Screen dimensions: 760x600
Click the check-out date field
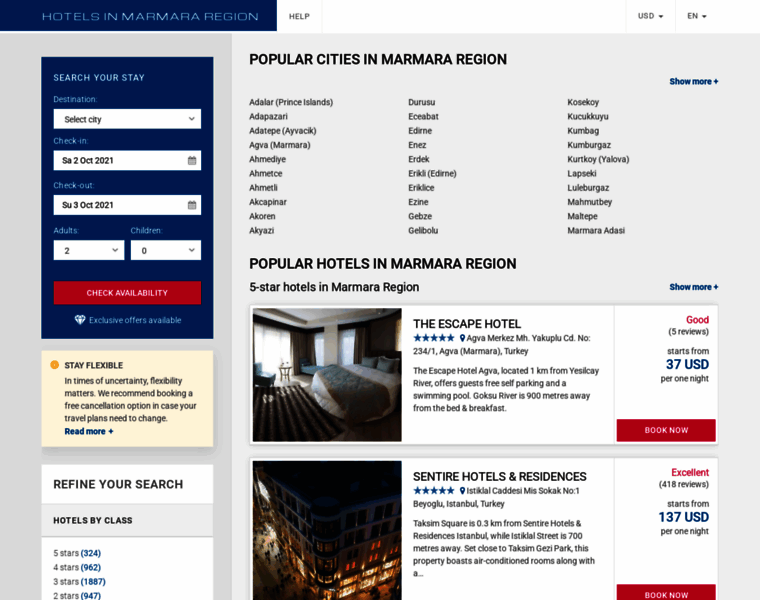[x=127, y=205]
